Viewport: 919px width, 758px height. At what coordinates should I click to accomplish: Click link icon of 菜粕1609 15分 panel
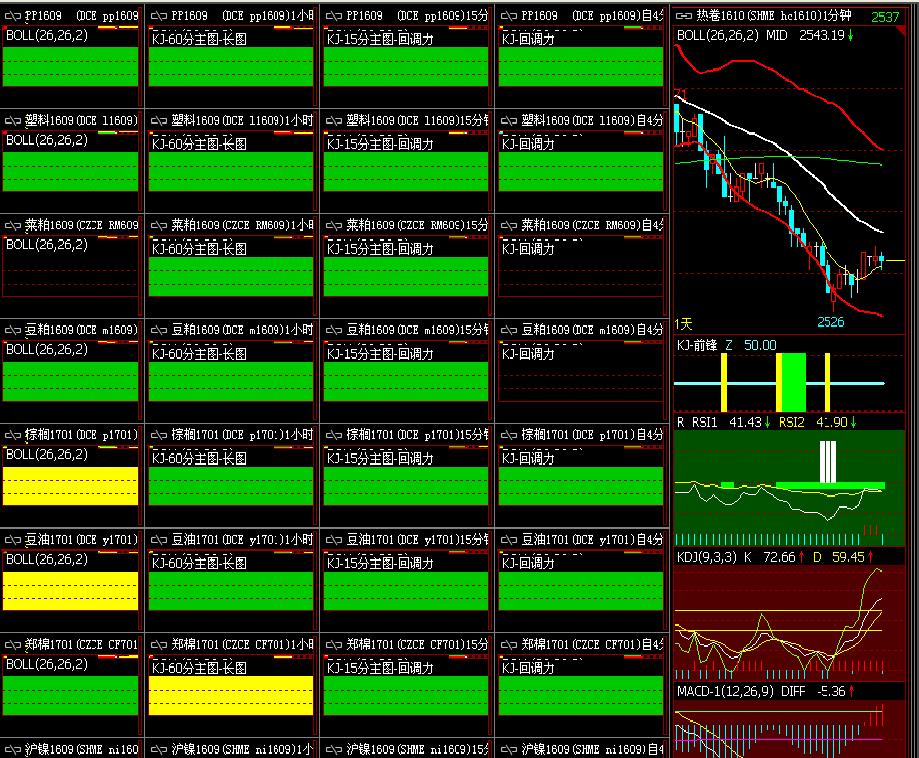point(334,225)
